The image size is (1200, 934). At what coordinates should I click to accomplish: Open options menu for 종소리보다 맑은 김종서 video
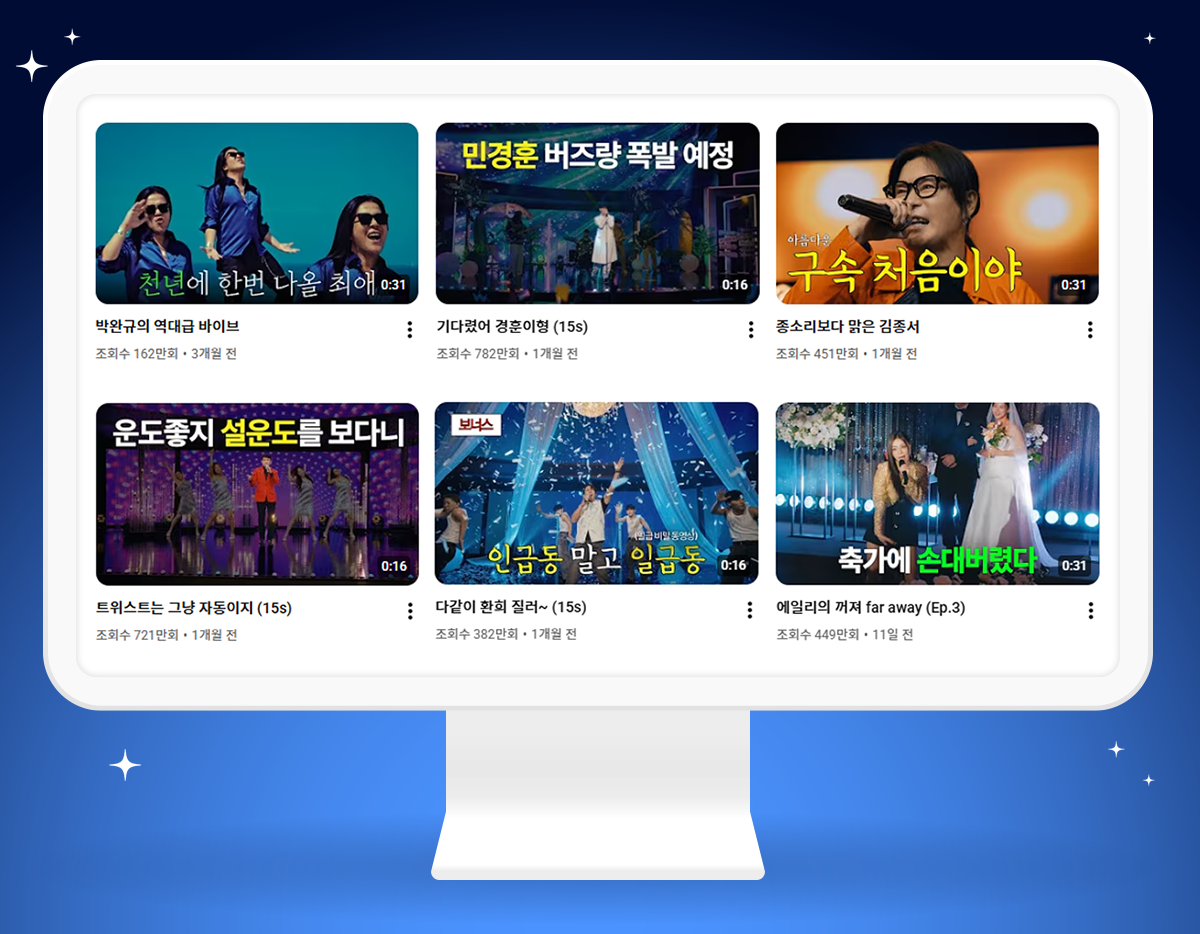pos(1090,329)
